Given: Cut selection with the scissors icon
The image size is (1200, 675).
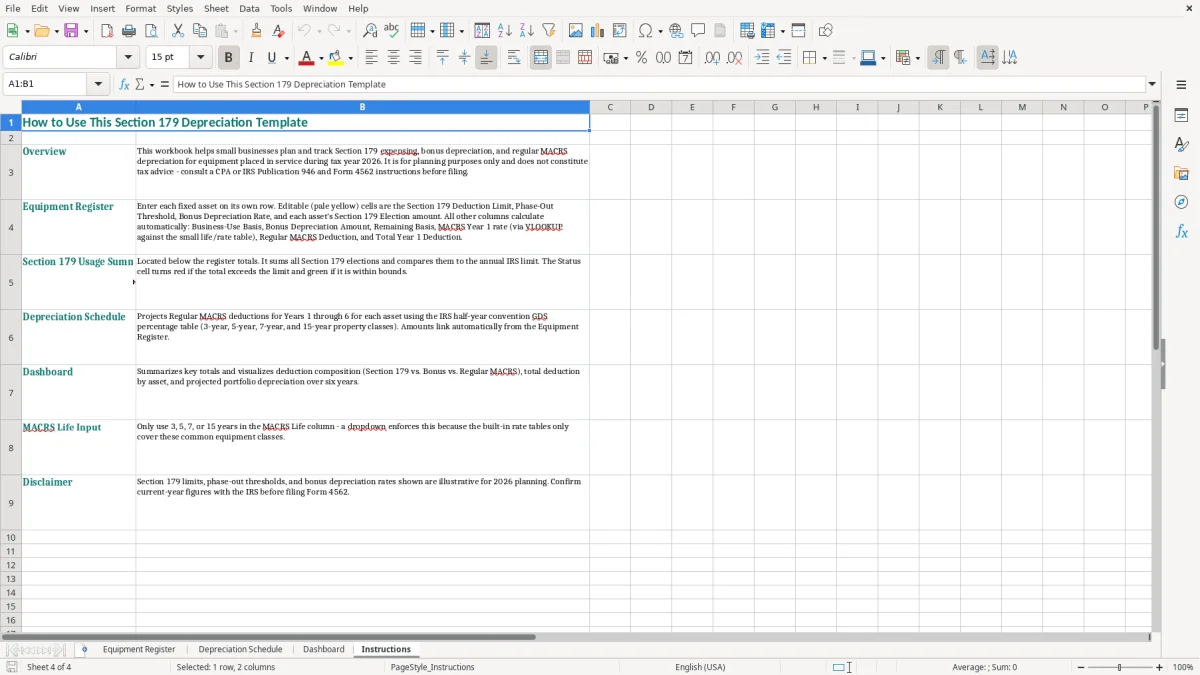Looking at the screenshot, I should pos(178,31).
